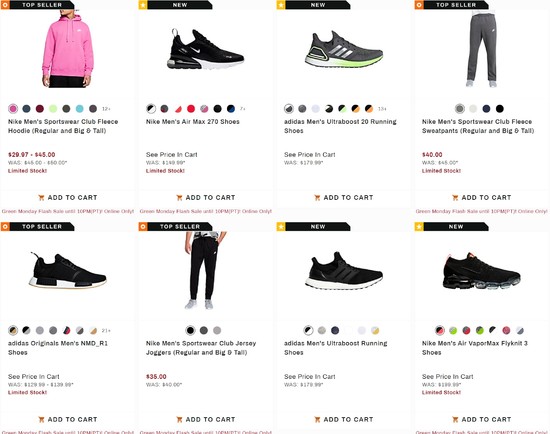Open adidas Originals Men's NMD_R1 Shoes link
The width and height of the screenshot is (550, 434).
click(58, 348)
